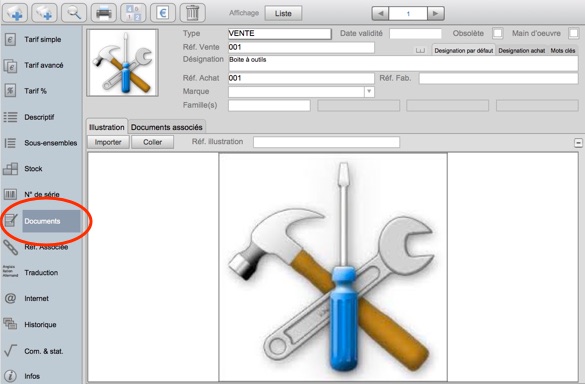The height and width of the screenshot is (384, 585).
Task: Go to next record arrow
Action: coord(435,13)
